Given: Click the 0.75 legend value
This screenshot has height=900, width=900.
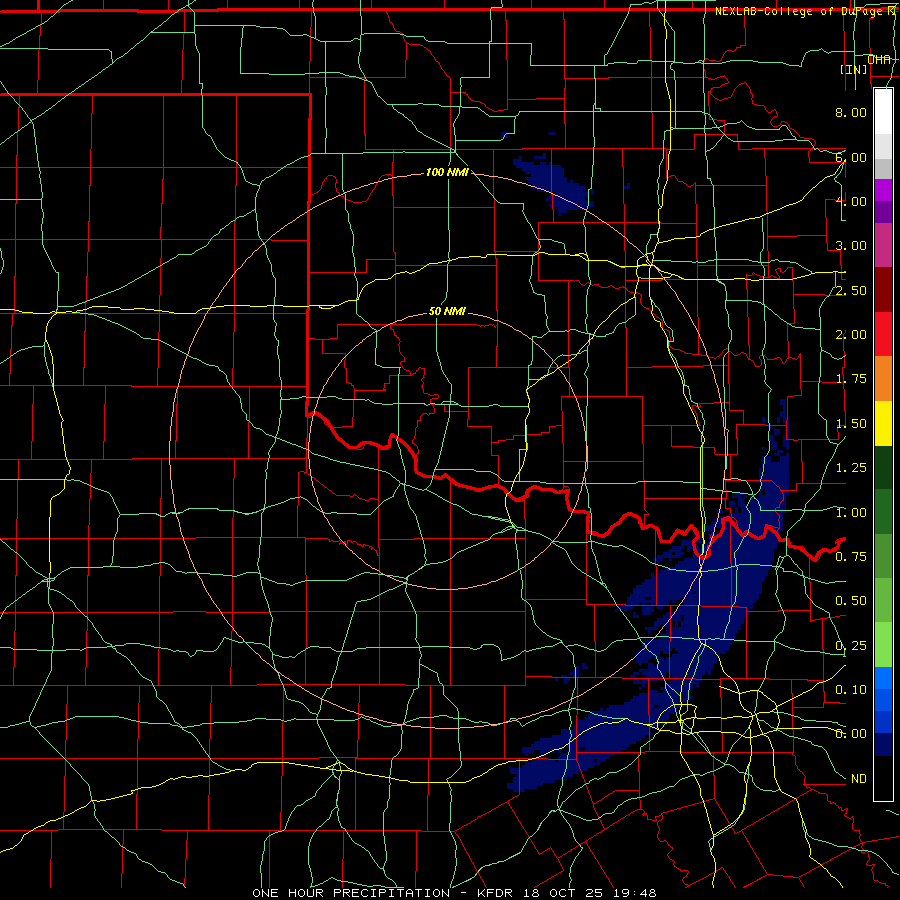Looking at the screenshot, I should tap(851, 557).
